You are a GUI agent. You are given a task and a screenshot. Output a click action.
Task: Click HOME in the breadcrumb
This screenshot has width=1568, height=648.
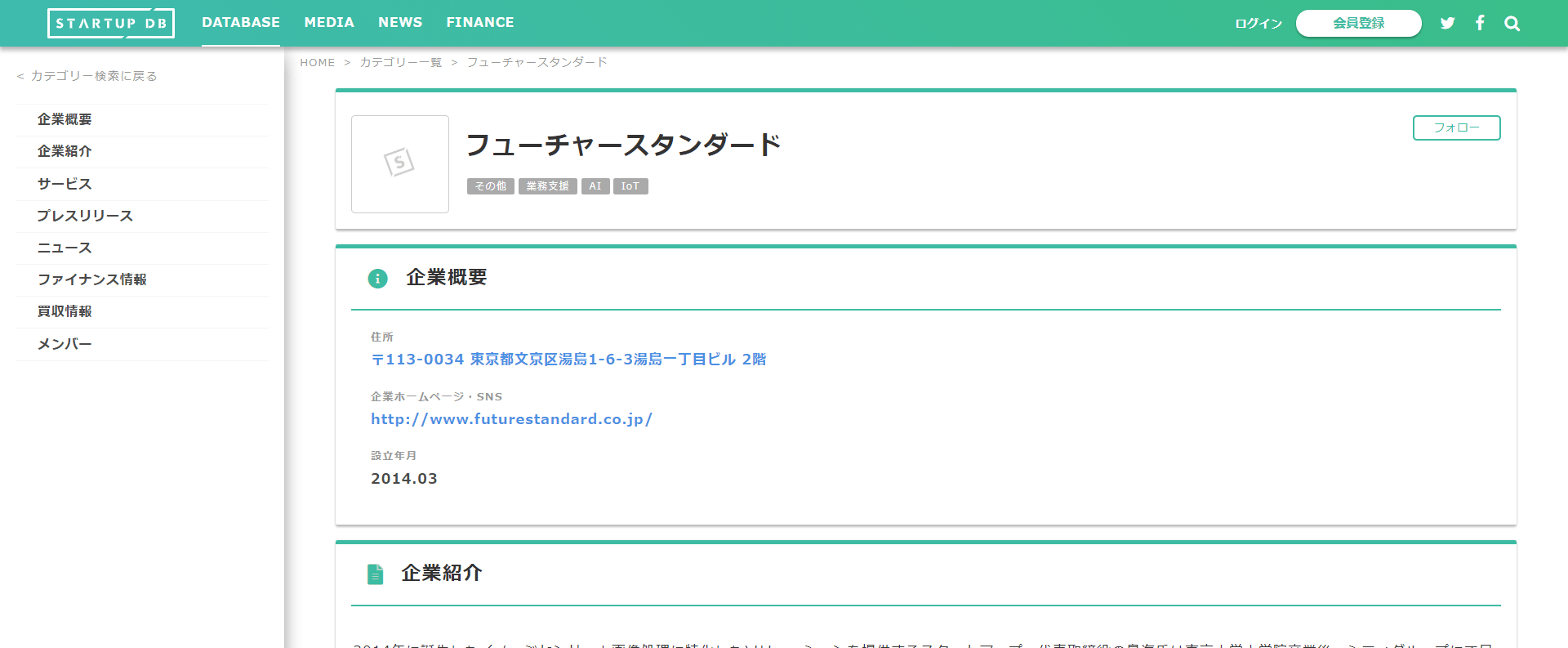(317, 63)
